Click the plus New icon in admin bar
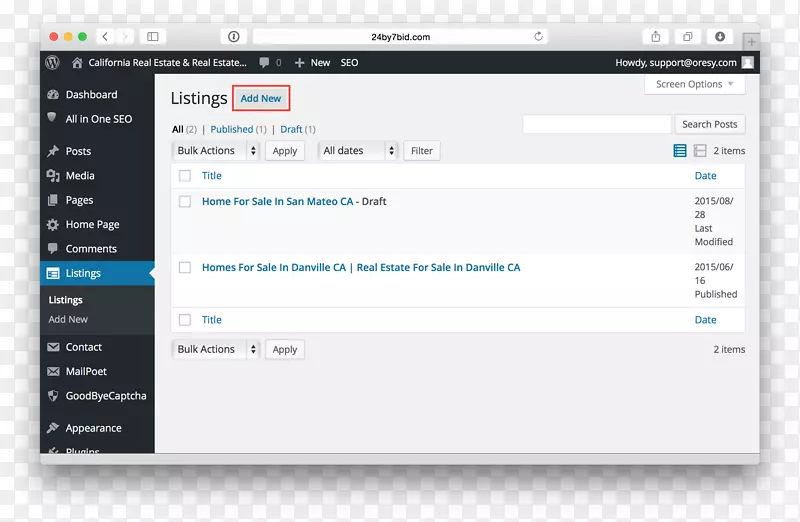 [x=299, y=63]
